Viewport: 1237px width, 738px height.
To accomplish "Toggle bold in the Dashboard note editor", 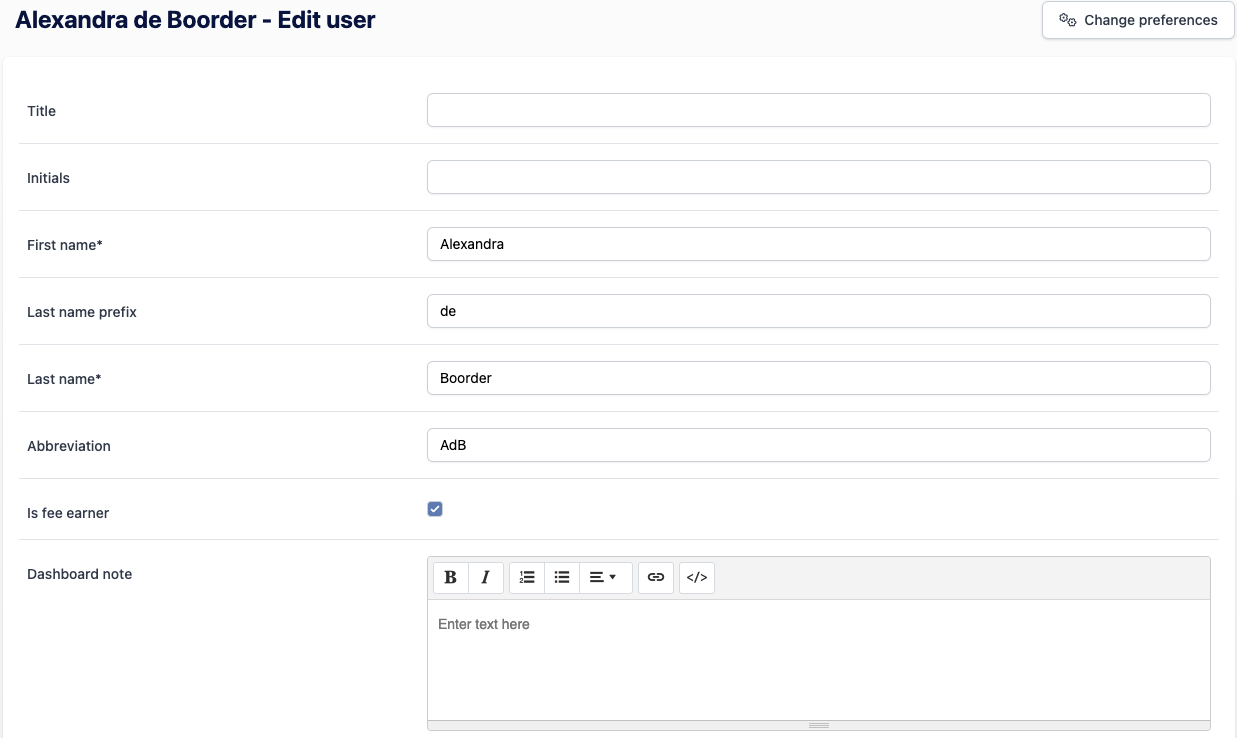I will tap(451, 577).
